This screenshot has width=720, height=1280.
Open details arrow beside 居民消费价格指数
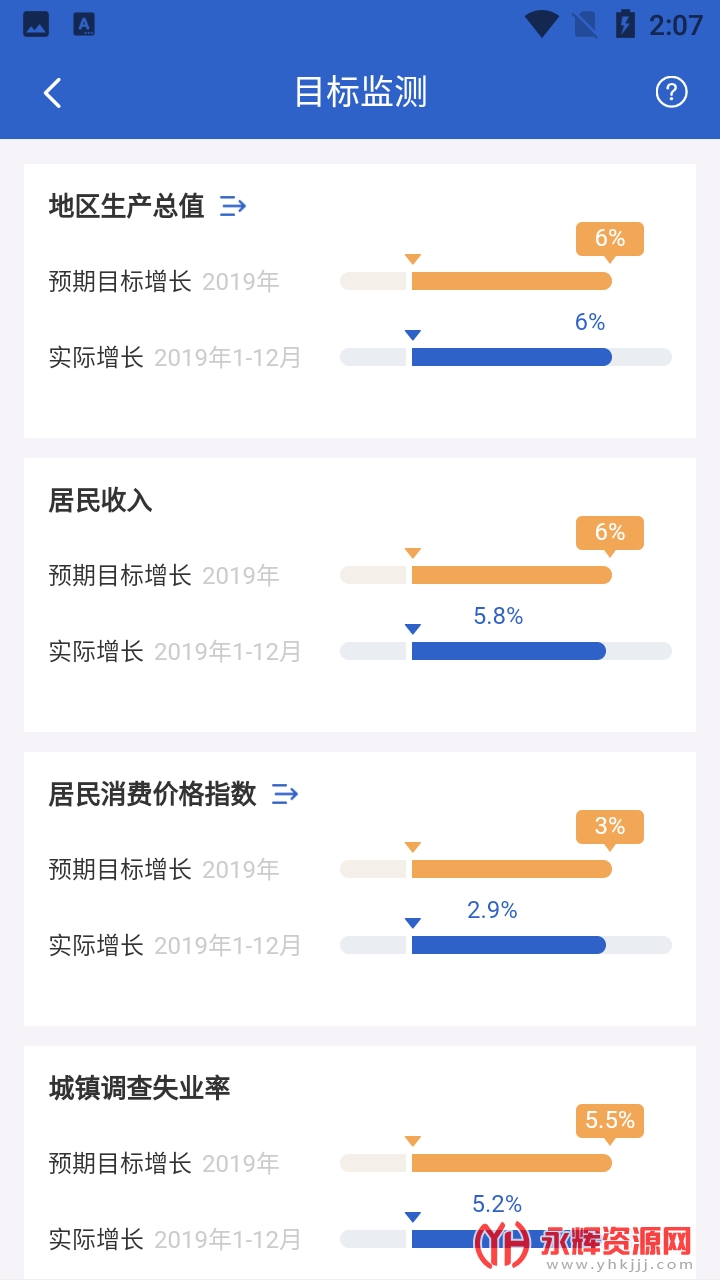pyautogui.click(x=285, y=794)
